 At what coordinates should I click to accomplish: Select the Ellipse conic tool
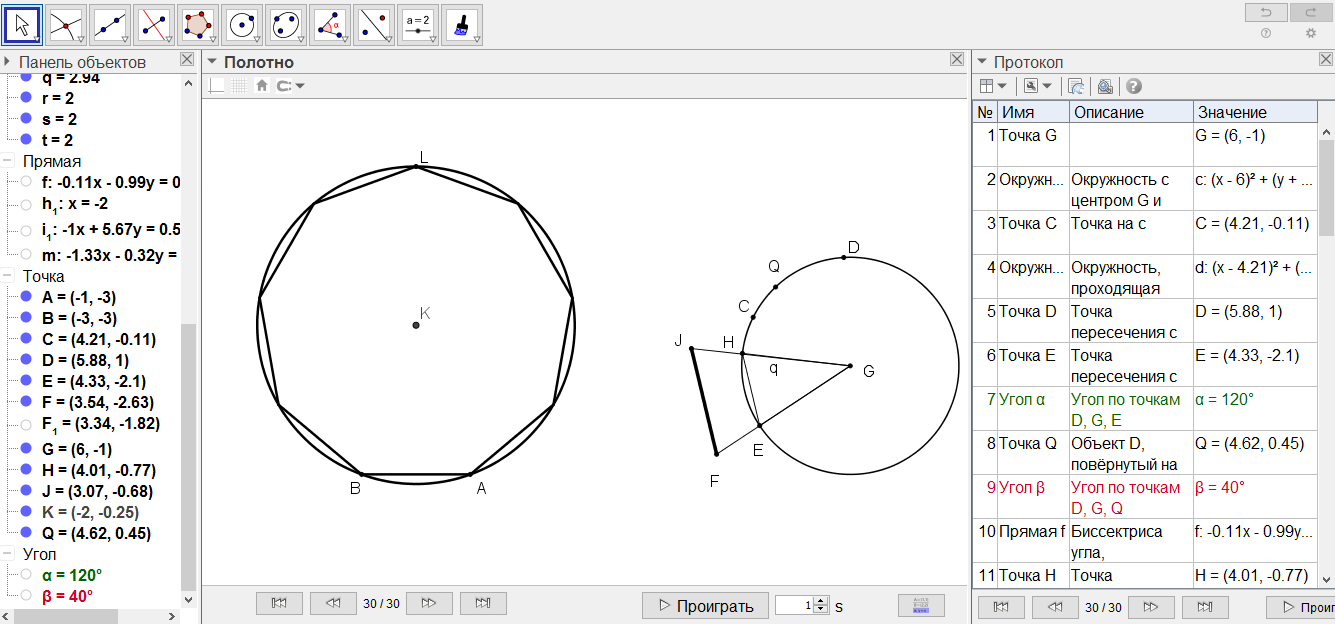(284, 24)
